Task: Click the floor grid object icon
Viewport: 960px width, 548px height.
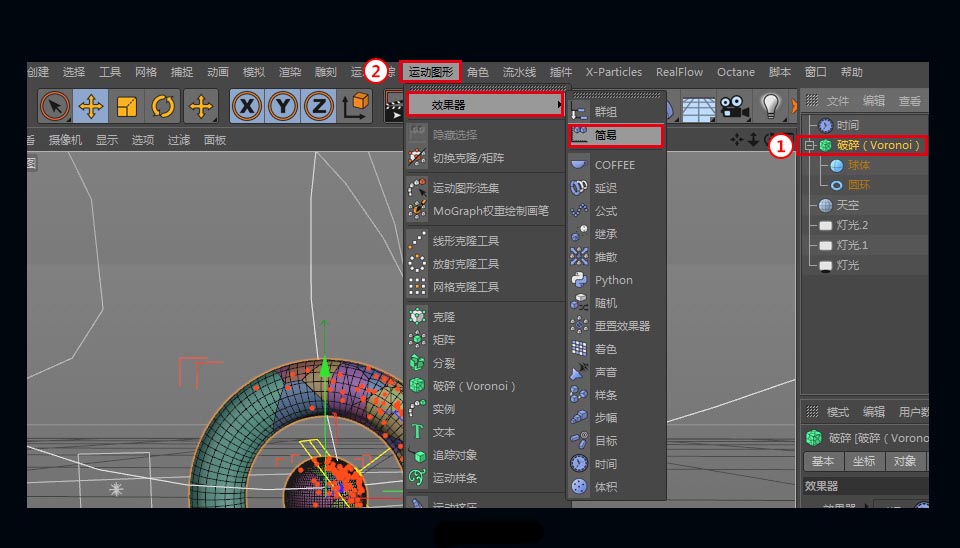Action: pyautogui.click(x=698, y=106)
